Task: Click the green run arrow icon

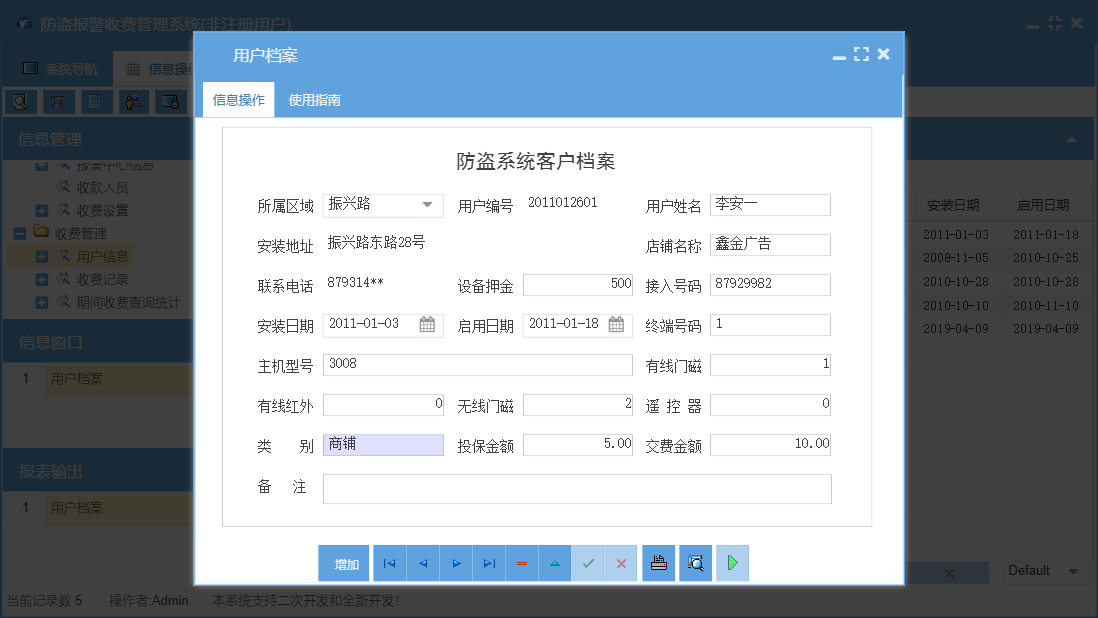Action: click(731, 563)
